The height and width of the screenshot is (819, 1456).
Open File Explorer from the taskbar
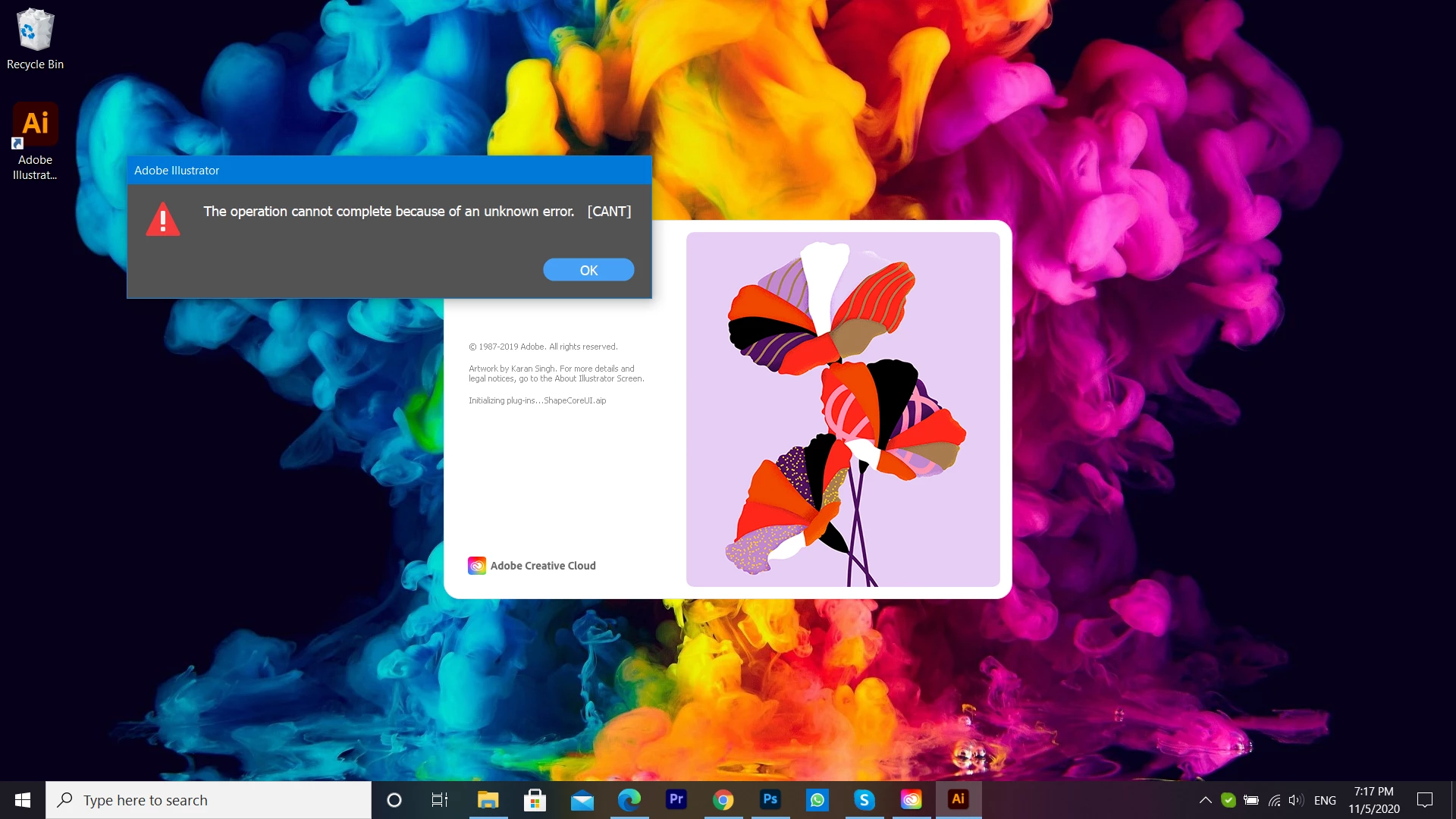tap(488, 800)
